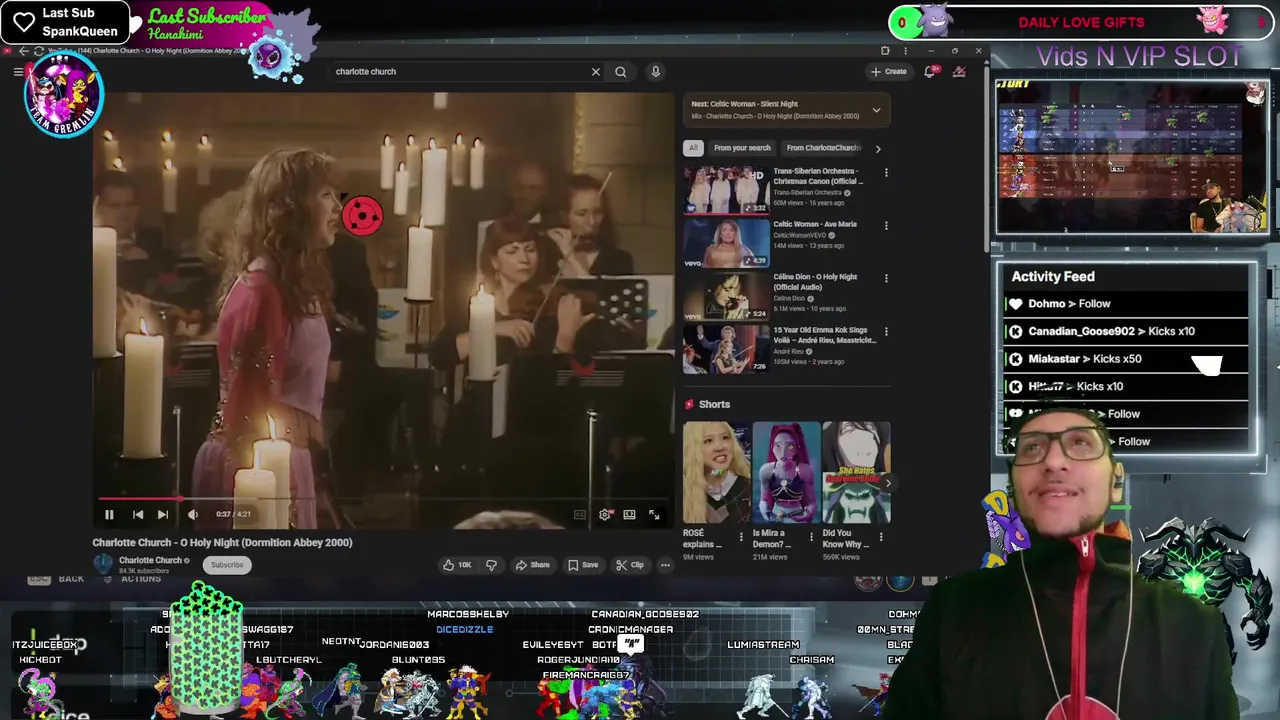Share the Charlotte Church video
This screenshot has width=1280, height=720.
point(532,565)
